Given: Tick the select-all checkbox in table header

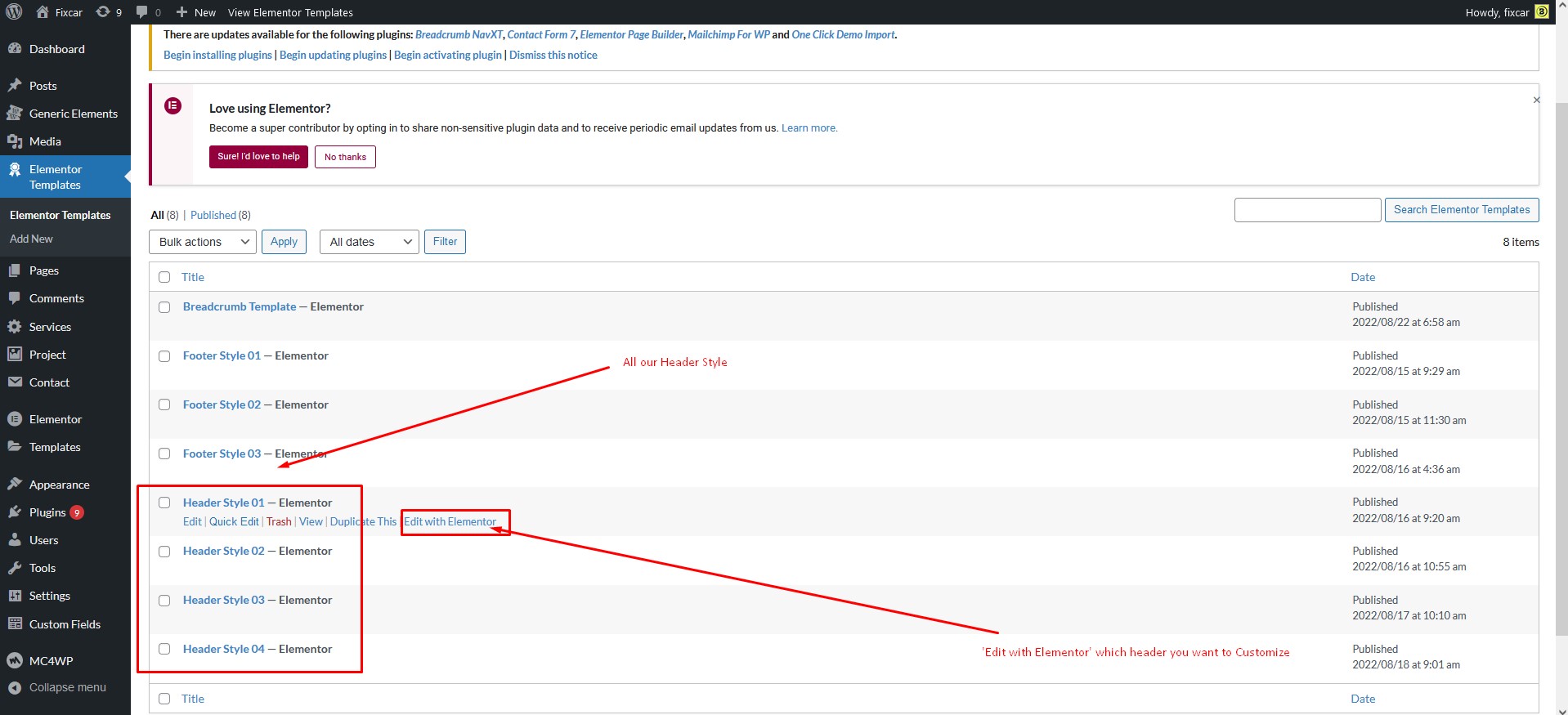Looking at the screenshot, I should pos(164,277).
